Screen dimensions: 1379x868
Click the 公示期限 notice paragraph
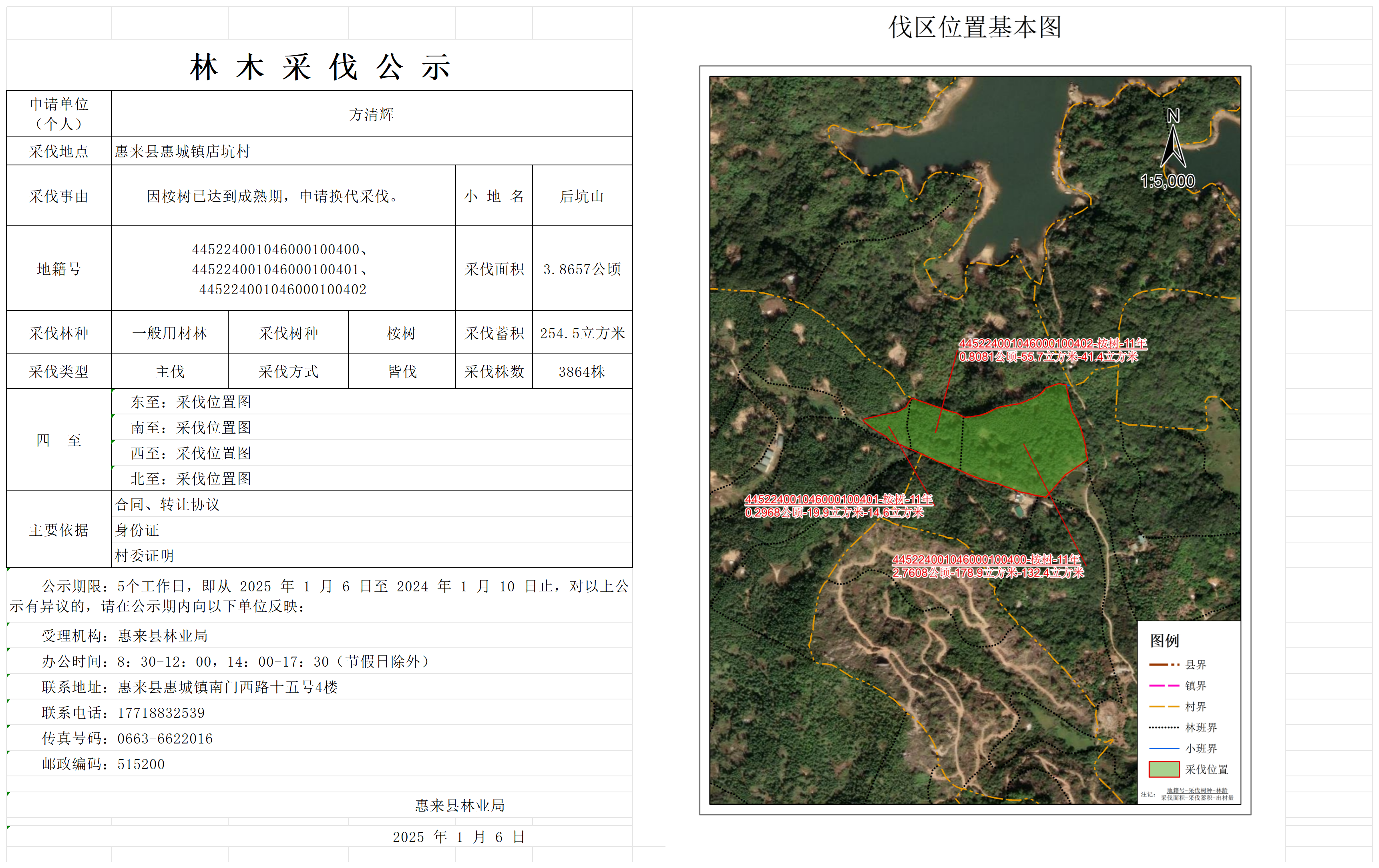320,595
